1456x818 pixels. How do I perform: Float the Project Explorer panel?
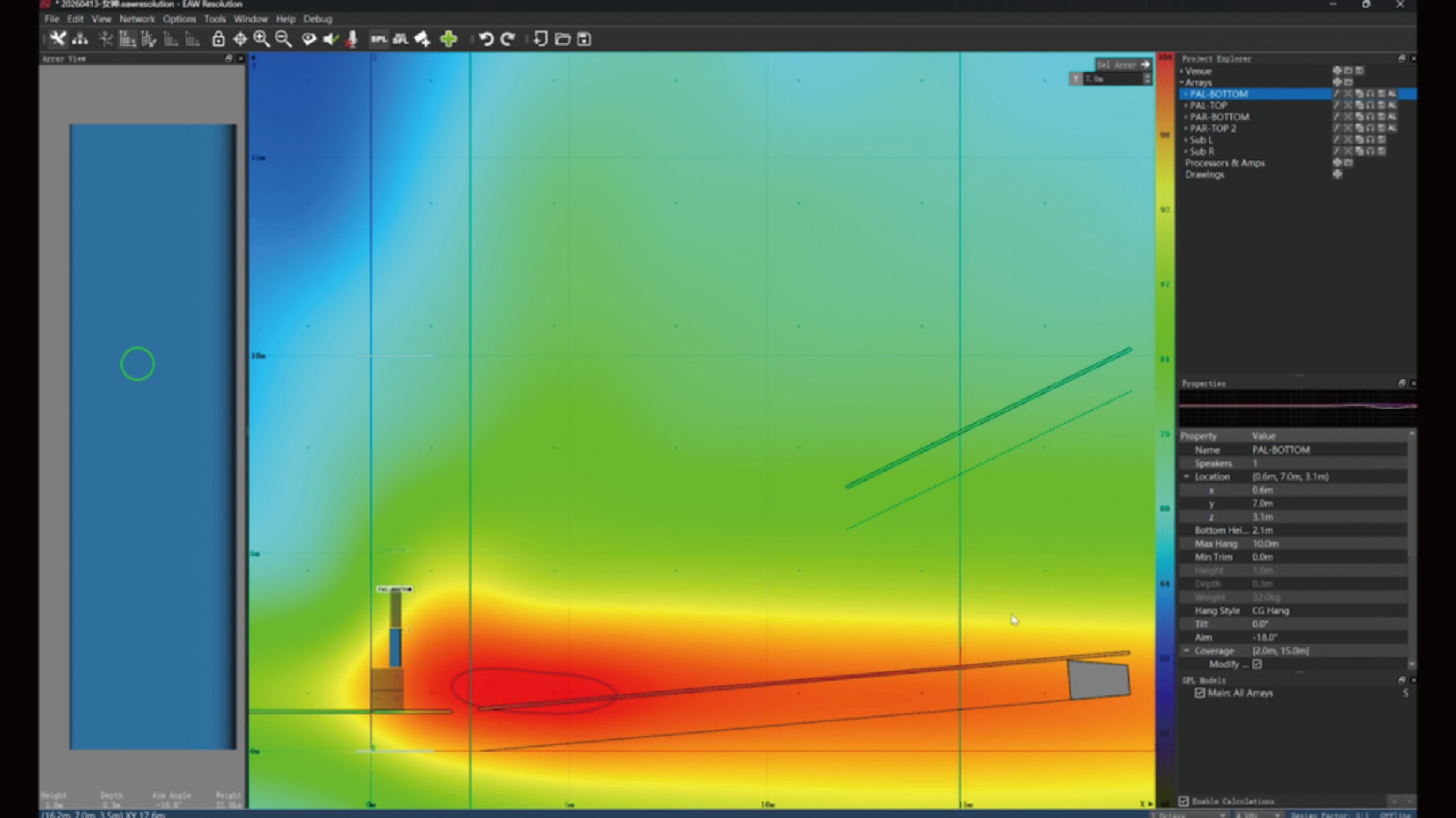(1401, 58)
